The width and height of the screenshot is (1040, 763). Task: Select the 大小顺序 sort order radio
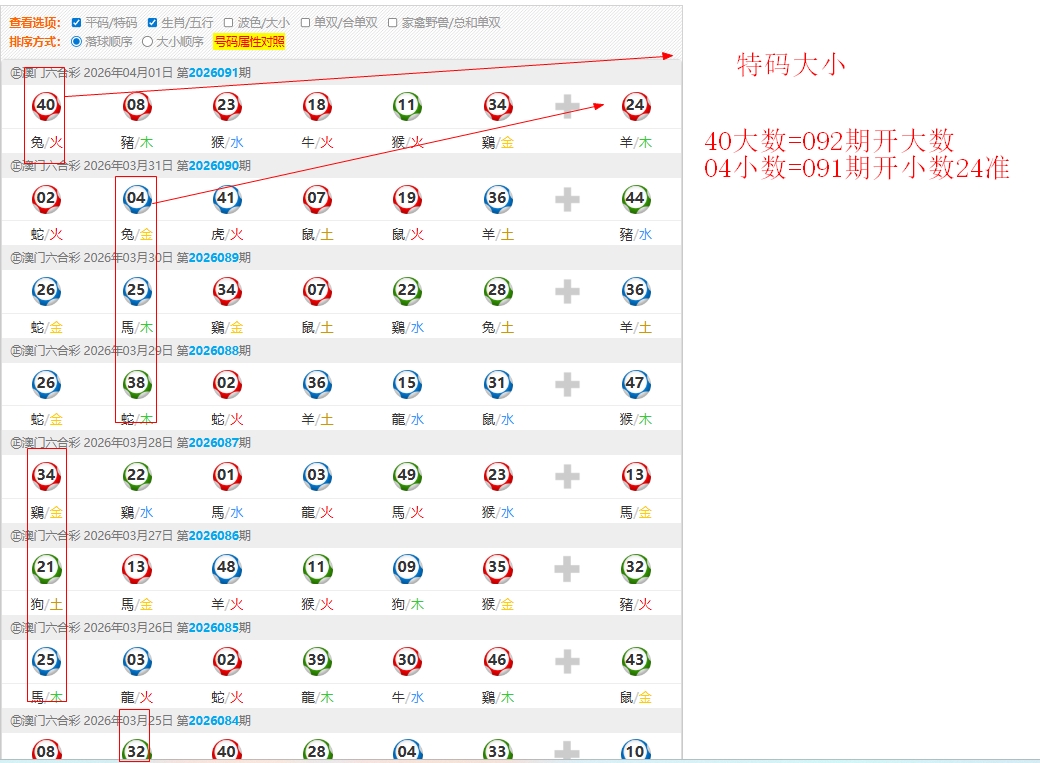pyautogui.click(x=148, y=42)
